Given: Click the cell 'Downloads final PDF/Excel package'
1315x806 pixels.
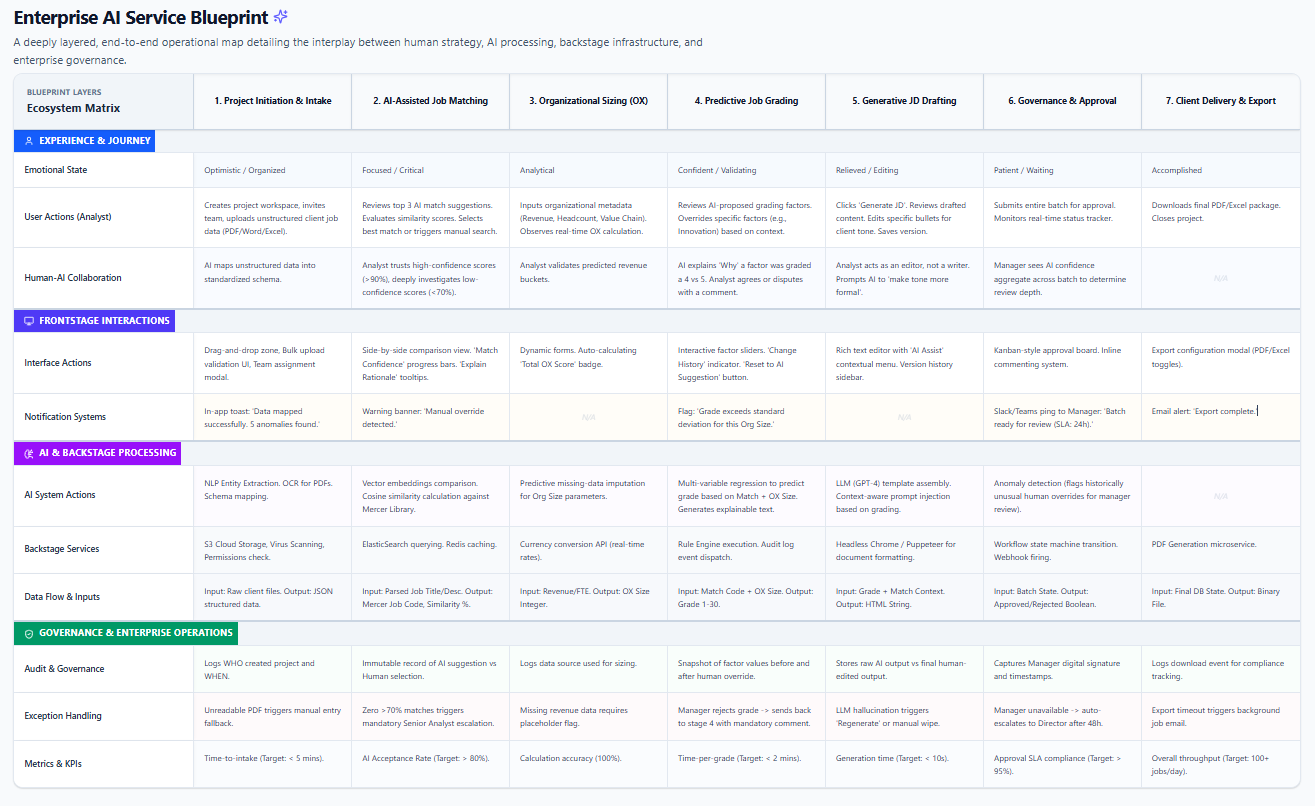Looking at the screenshot, I should tap(1220, 217).
